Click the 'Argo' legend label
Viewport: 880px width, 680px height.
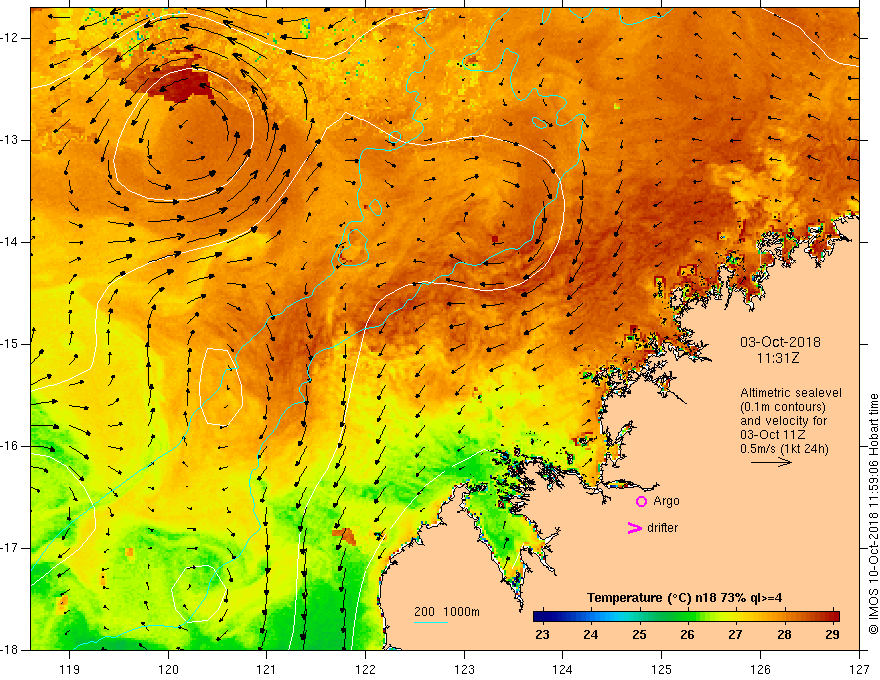click(x=666, y=501)
